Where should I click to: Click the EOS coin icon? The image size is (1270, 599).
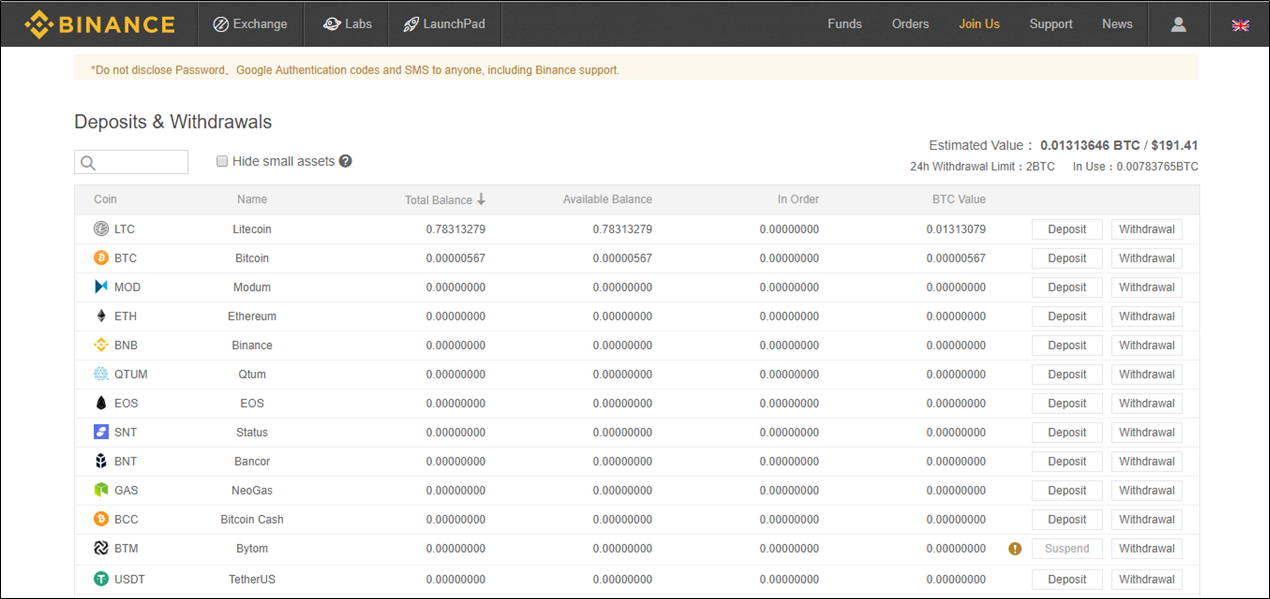click(101, 403)
